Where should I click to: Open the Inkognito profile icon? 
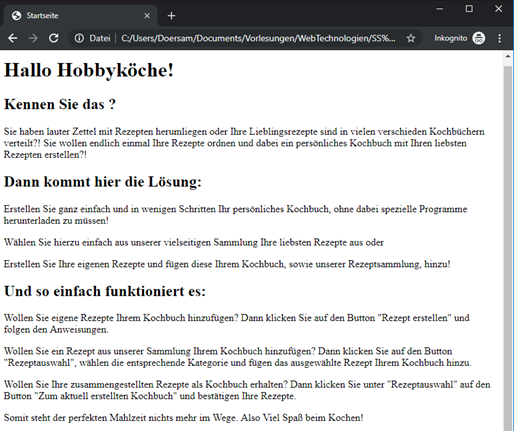point(479,38)
